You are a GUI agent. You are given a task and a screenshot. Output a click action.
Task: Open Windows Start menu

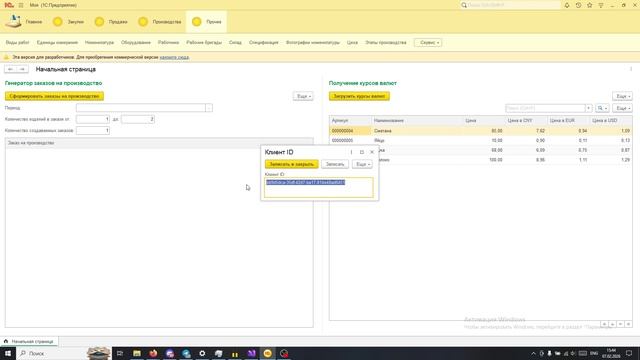pyautogui.click(x=8, y=353)
